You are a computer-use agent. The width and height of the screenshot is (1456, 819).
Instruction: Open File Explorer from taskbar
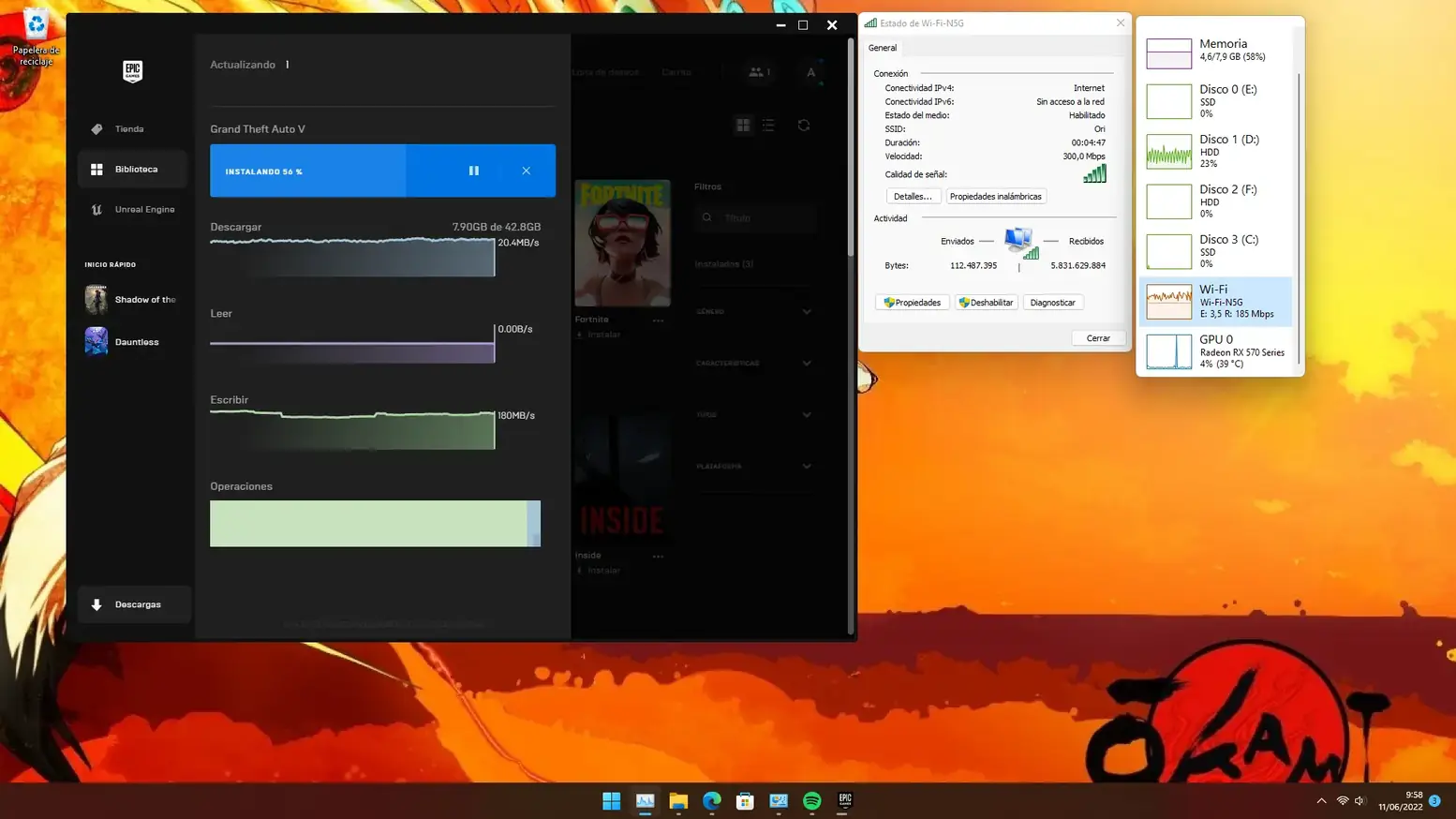[x=678, y=800]
